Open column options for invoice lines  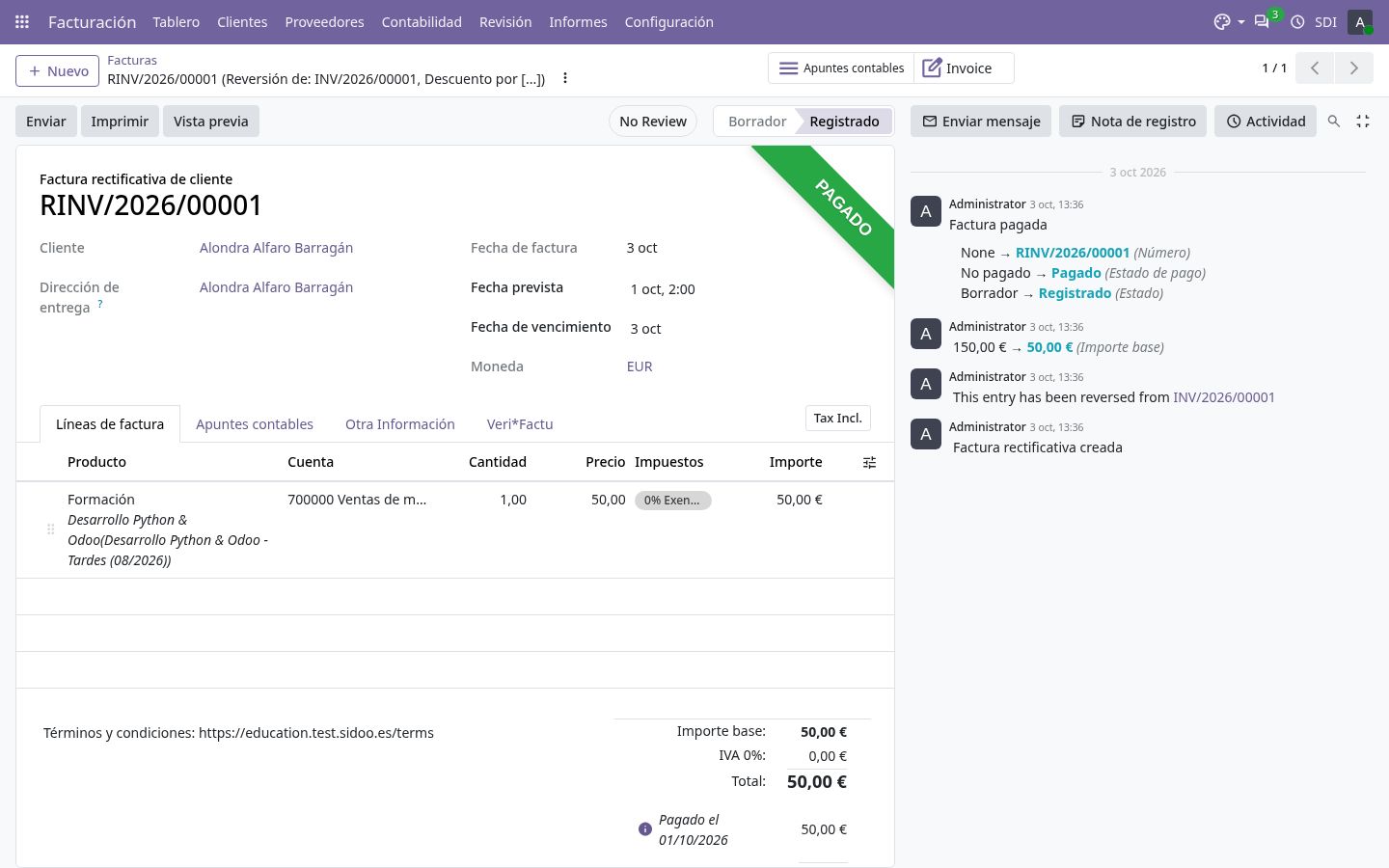click(x=869, y=462)
